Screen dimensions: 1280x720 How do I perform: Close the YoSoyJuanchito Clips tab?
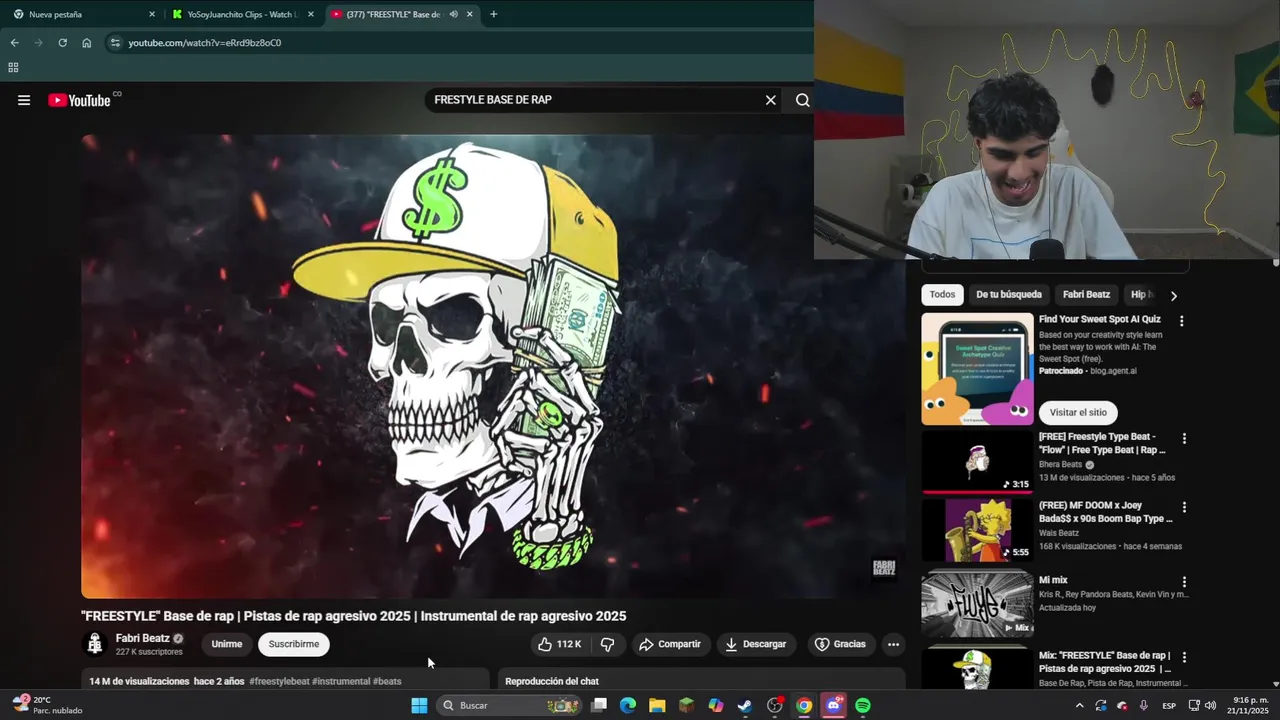[x=311, y=14]
